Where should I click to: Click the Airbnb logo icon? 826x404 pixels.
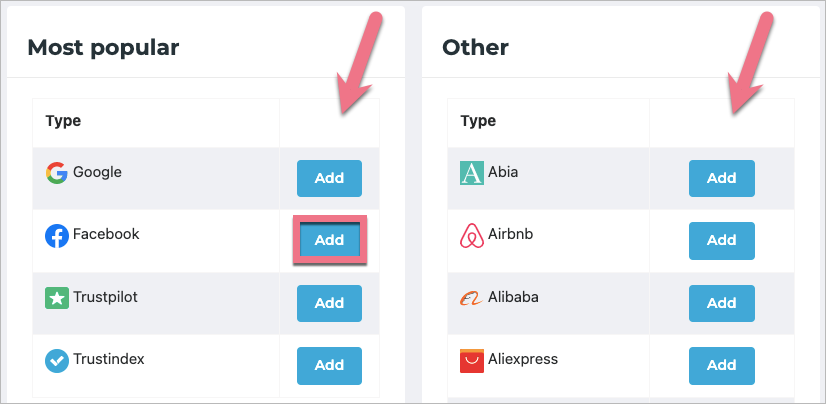[471, 236]
